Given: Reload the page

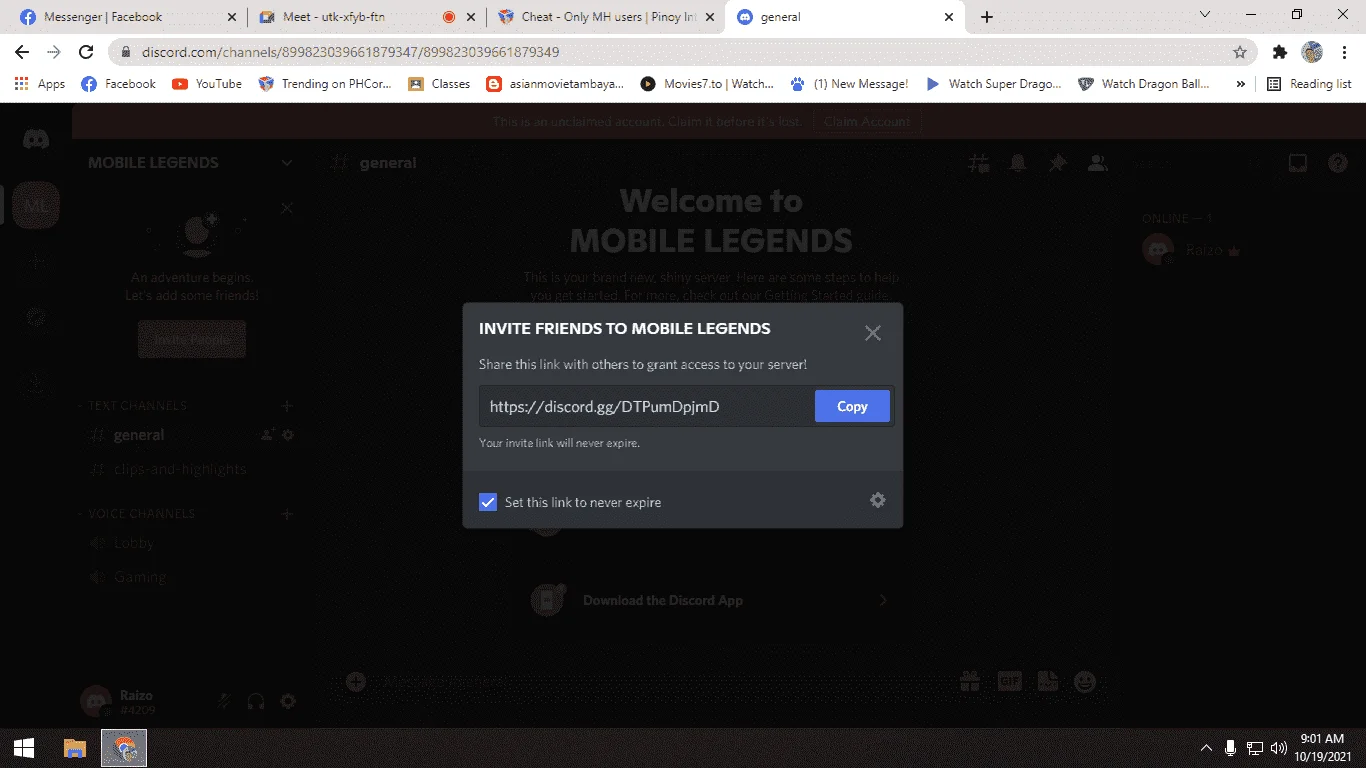Looking at the screenshot, I should [86, 52].
